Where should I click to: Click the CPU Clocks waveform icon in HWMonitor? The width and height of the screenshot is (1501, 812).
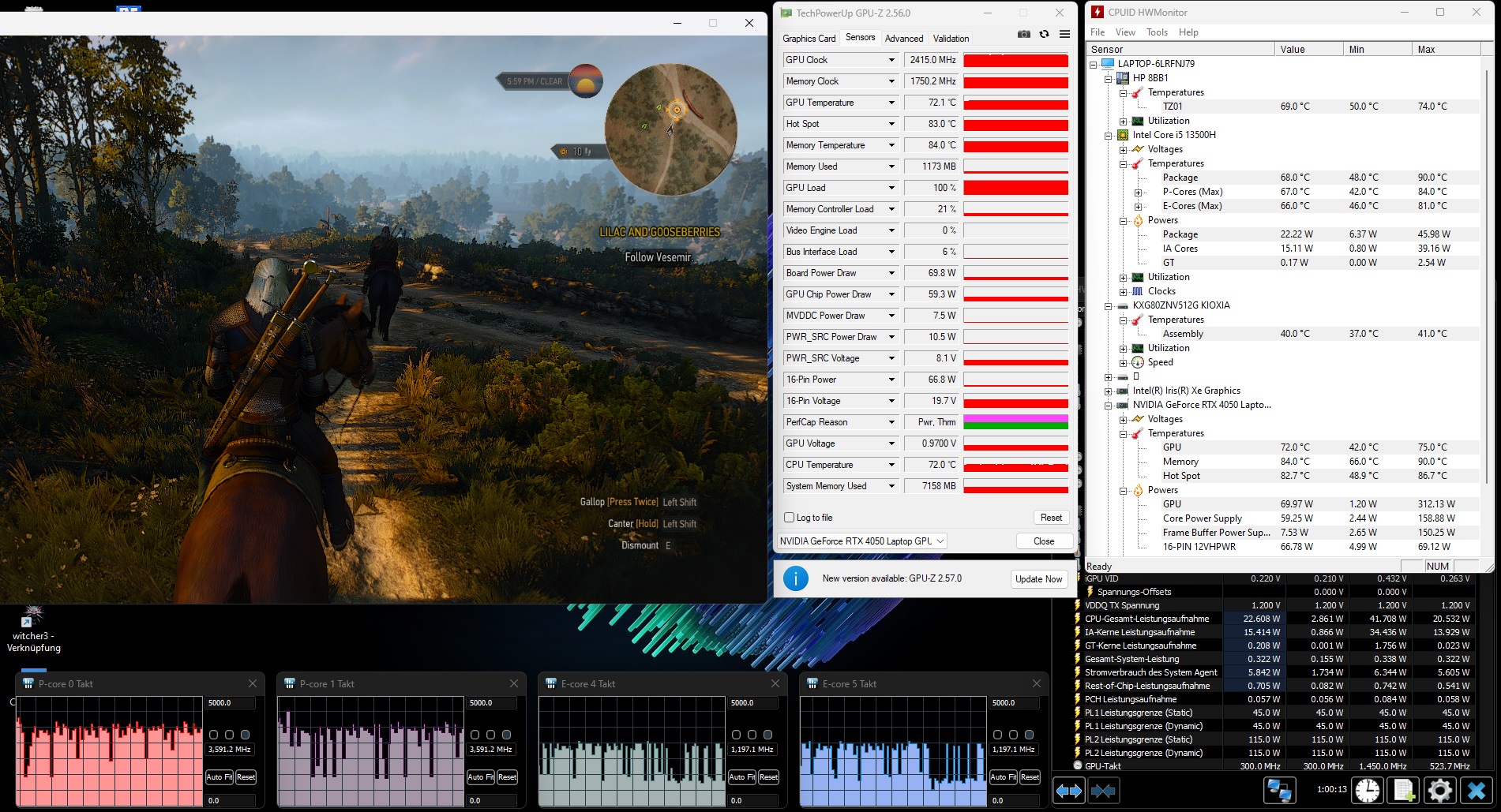pos(1138,291)
